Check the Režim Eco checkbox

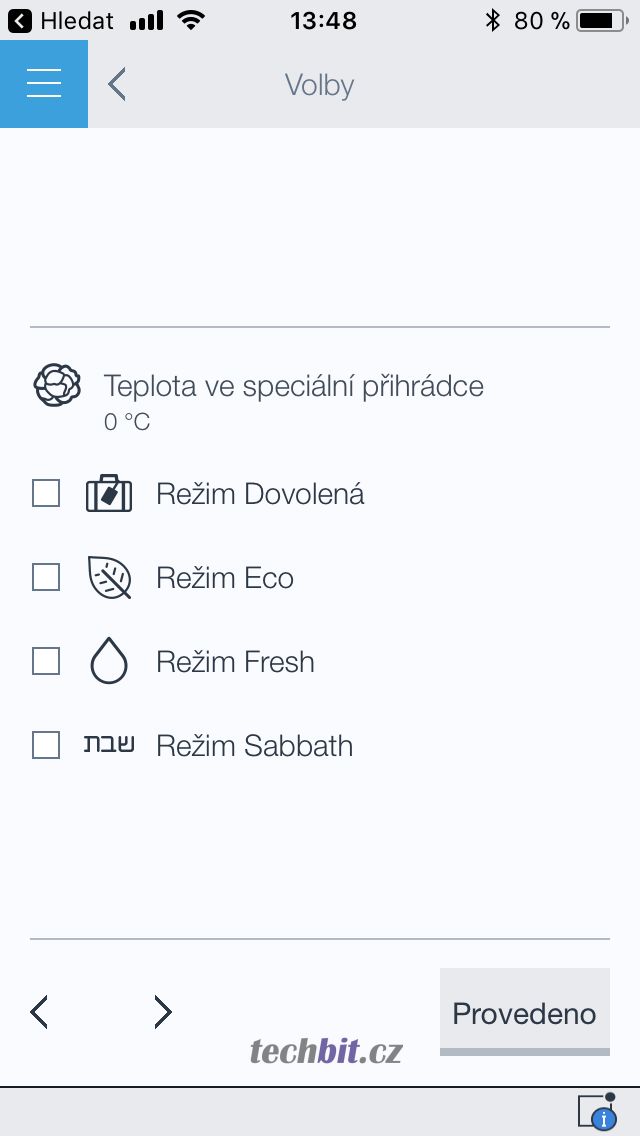click(x=46, y=578)
